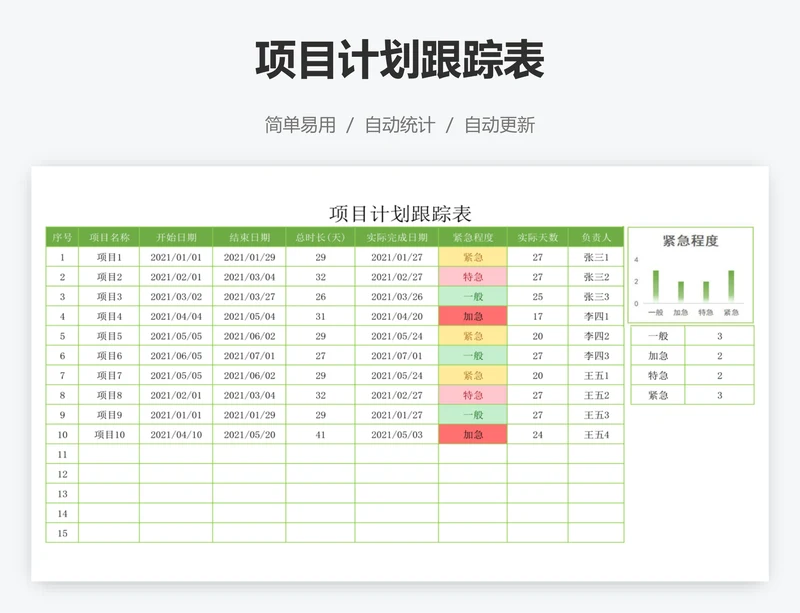Click the pink 特急 cell in 项目2 row

473,277
